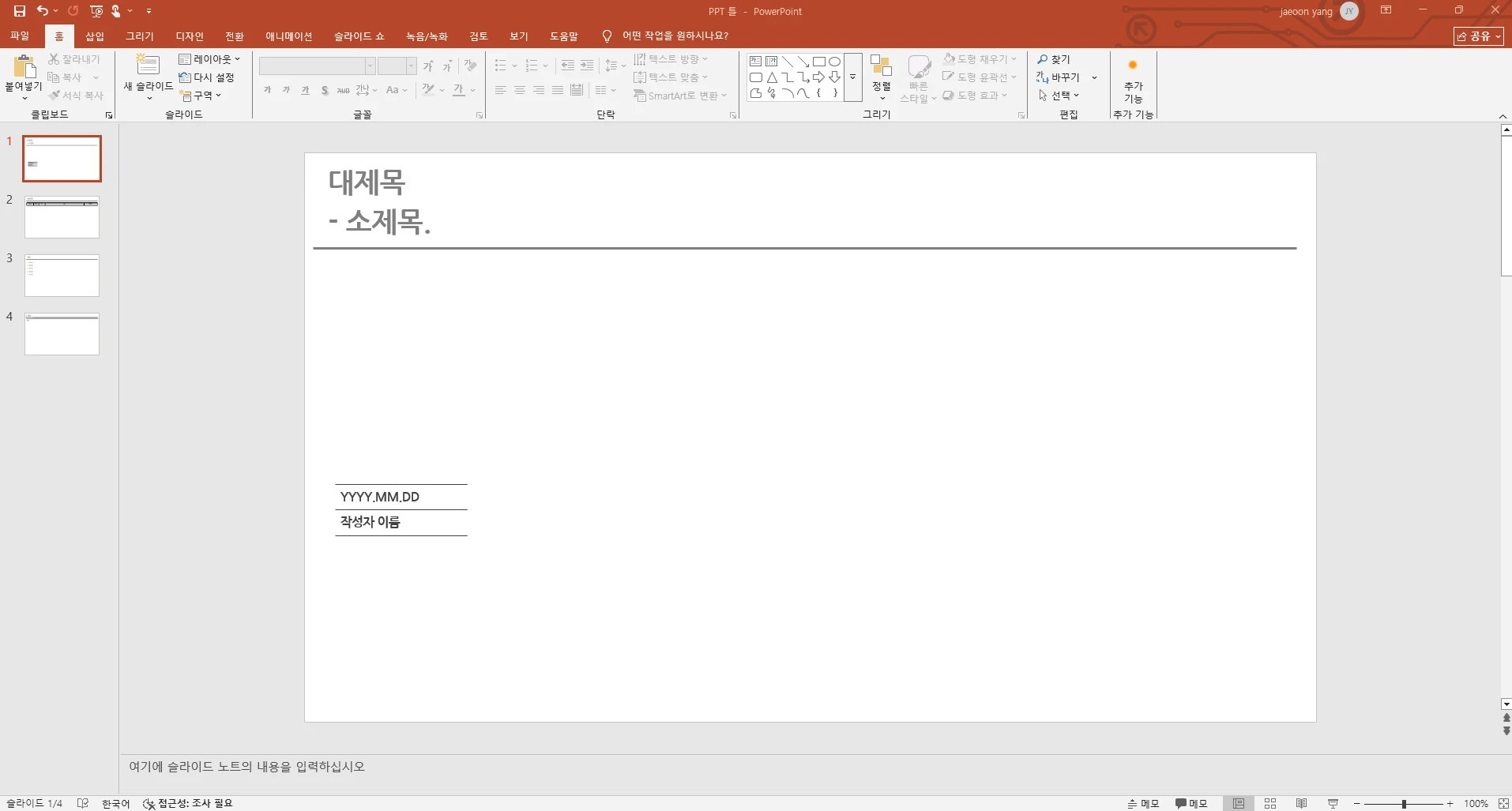
Task: Toggle Notes (메모) pane in status bar
Action: tap(1143, 803)
